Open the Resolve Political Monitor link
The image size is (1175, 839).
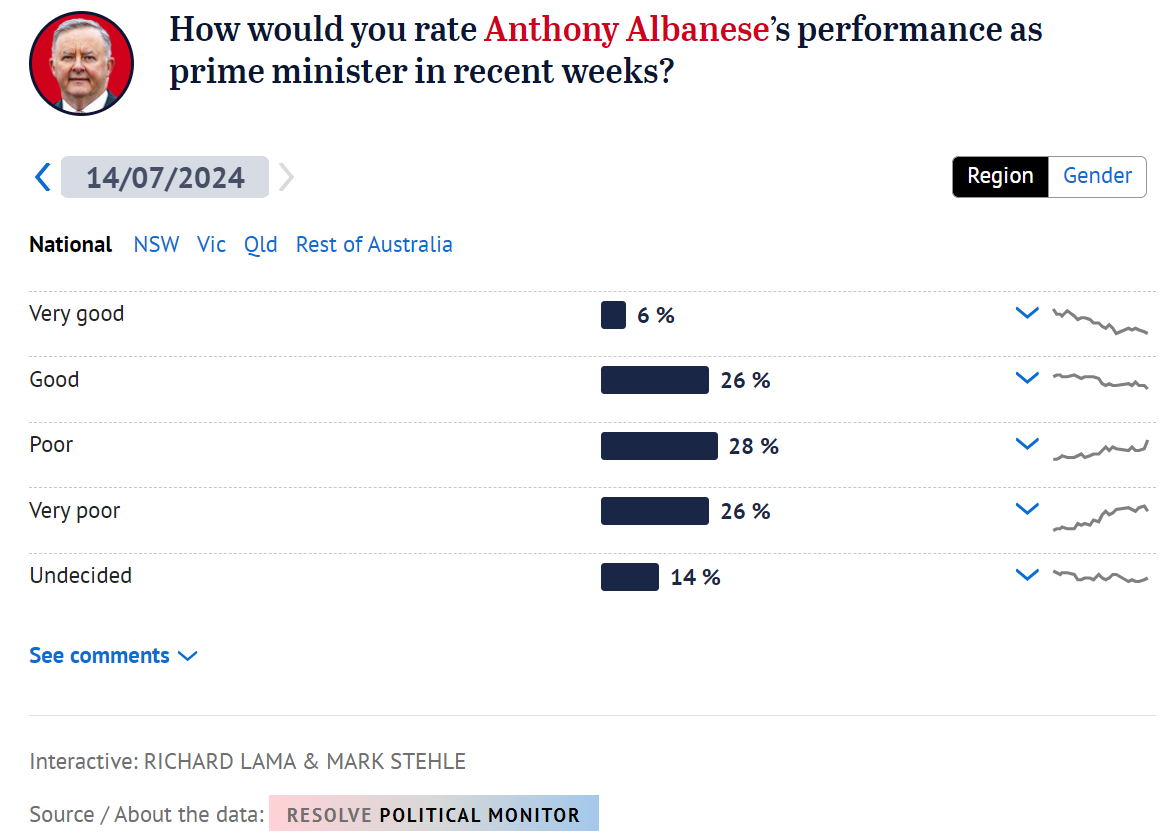coord(433,814)
